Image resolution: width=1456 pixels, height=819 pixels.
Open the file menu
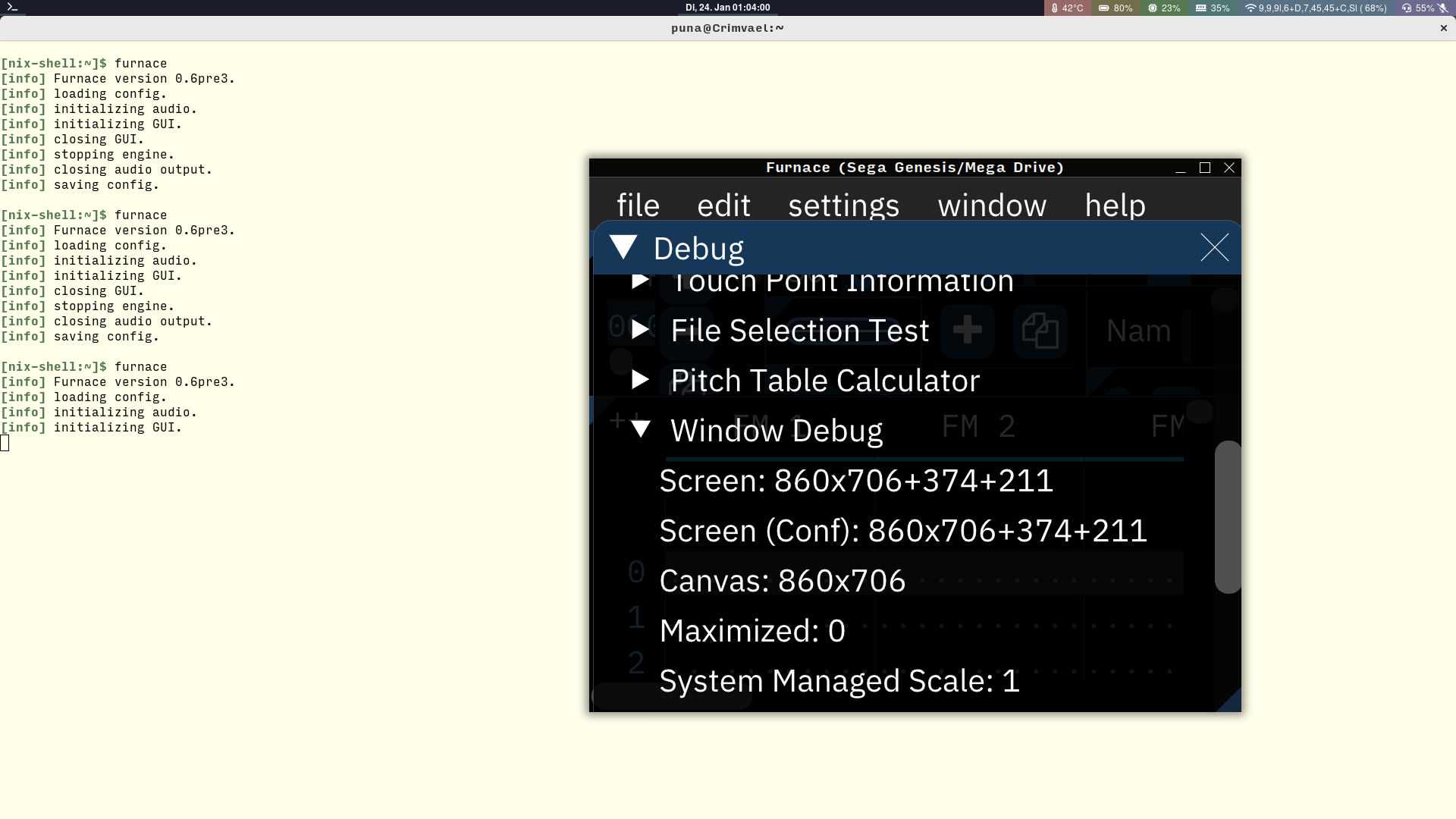coord(638,205)
